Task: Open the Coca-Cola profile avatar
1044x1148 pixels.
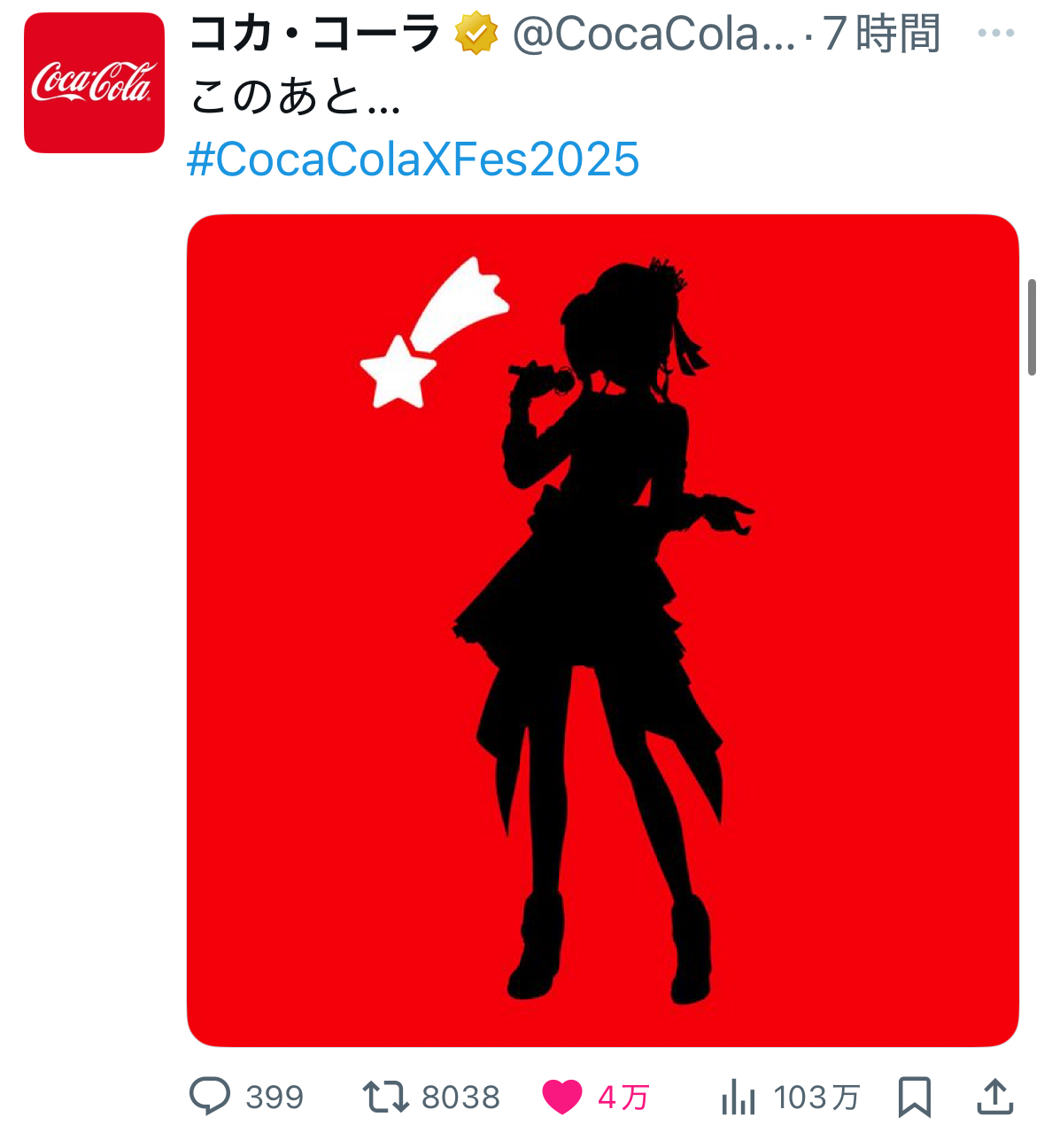Action: [94, 82]
